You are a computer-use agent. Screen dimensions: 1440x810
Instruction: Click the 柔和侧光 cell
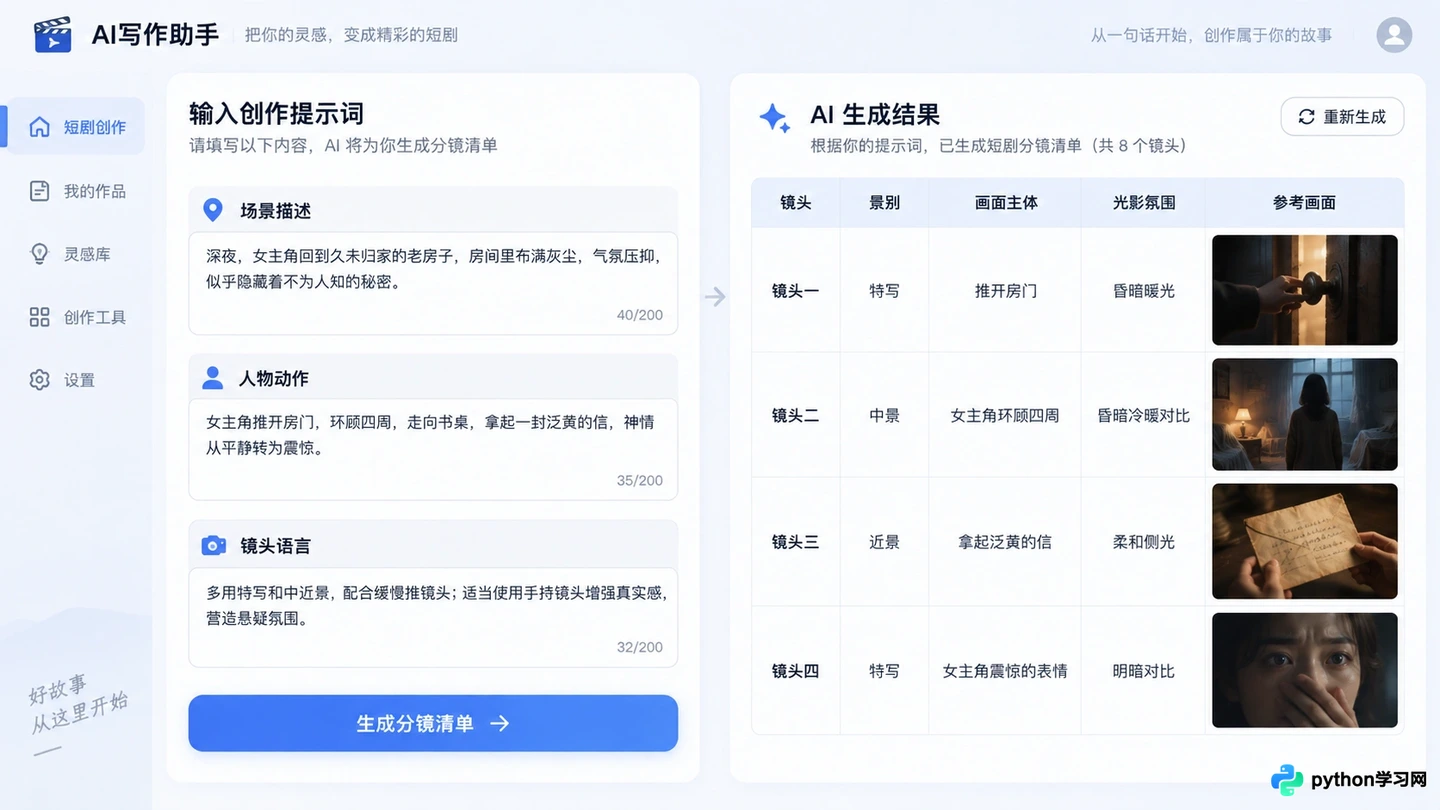(1143, 542)
